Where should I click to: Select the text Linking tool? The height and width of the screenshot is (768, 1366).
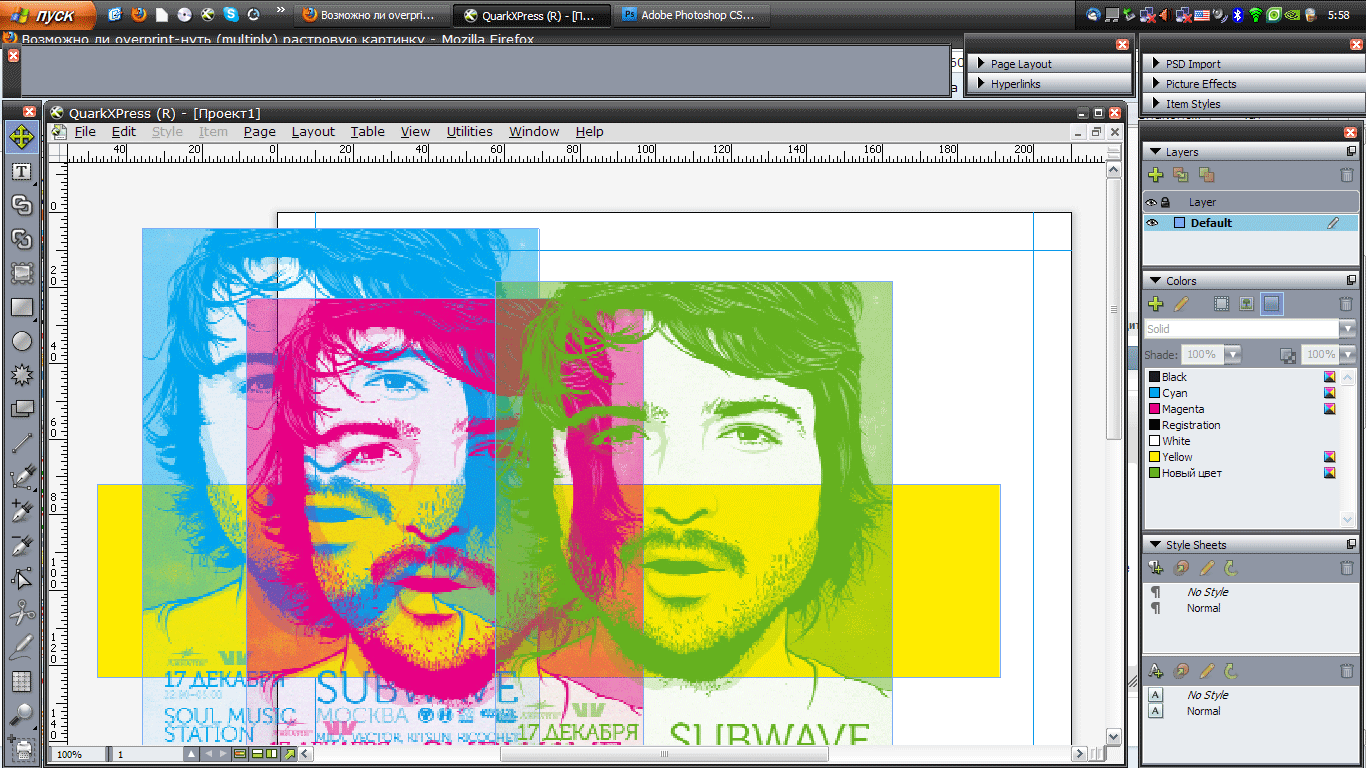[x=21, y=205]
